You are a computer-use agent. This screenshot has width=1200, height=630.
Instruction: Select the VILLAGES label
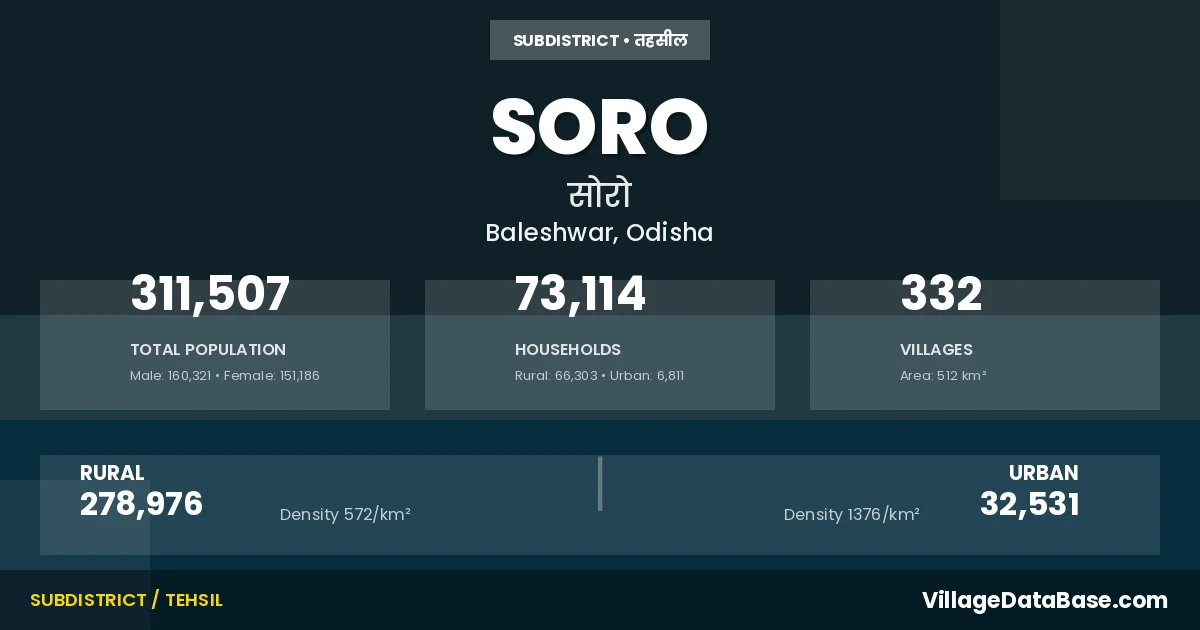pos(936,350)
